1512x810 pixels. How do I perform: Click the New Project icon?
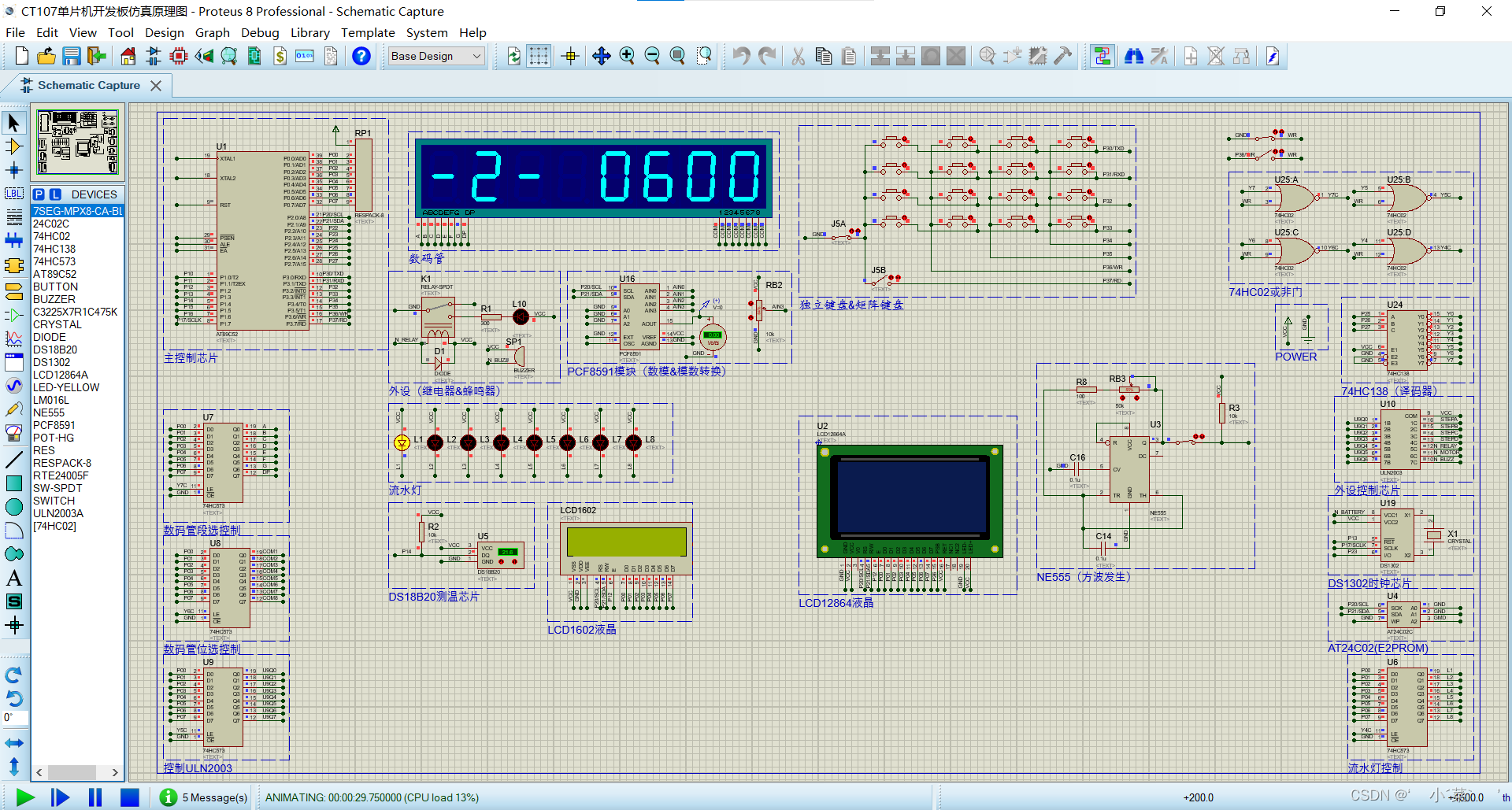(22, 56)
